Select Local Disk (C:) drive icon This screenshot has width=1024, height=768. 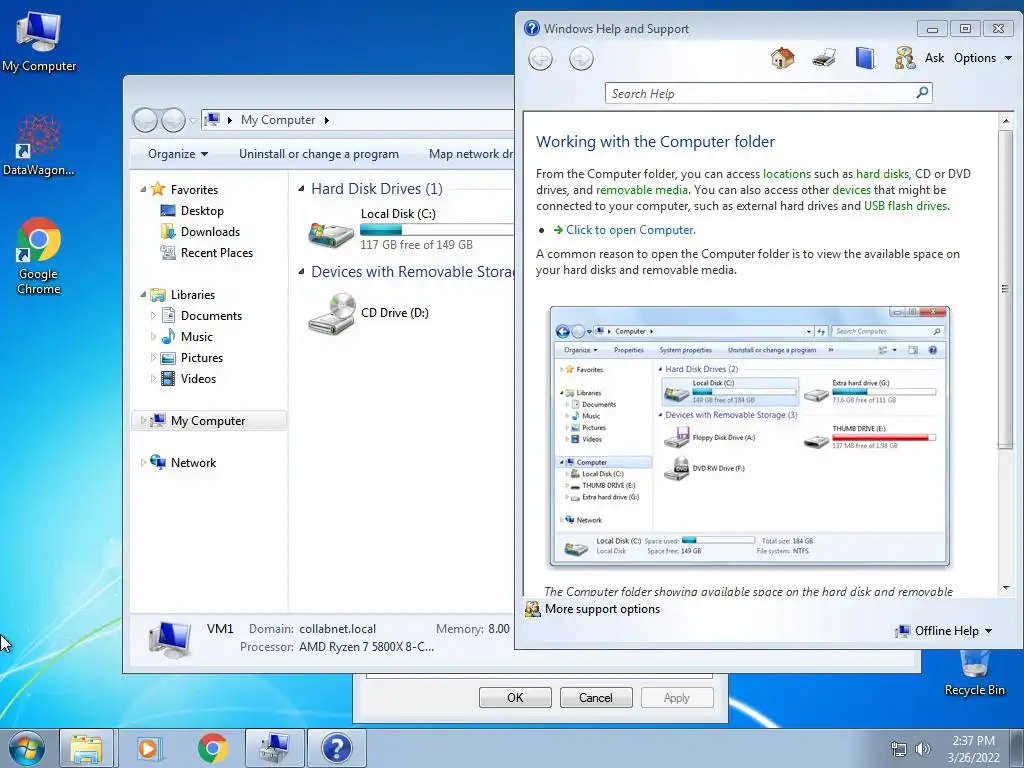[331, 233]
